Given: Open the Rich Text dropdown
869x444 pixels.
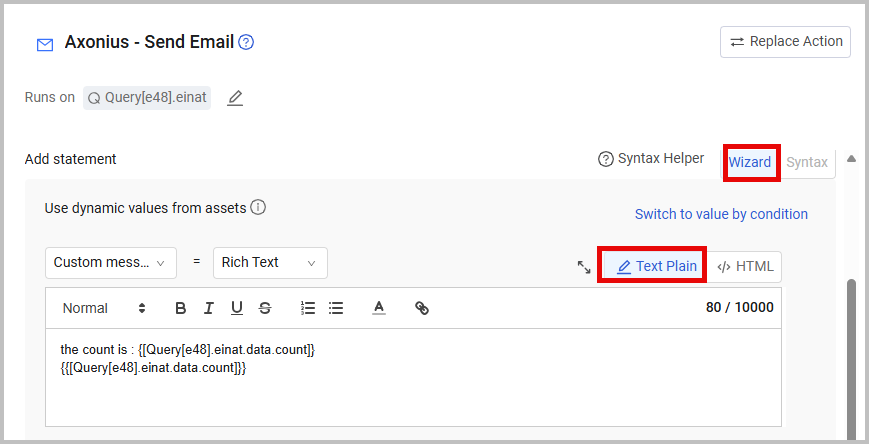Looking at the screenshot, I should click(270, 263).
